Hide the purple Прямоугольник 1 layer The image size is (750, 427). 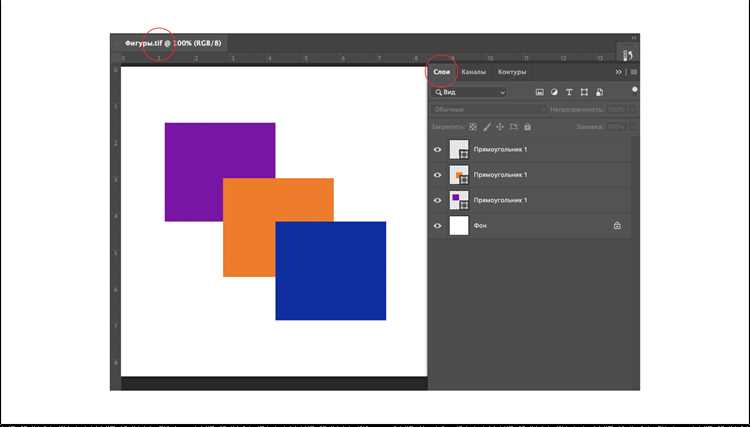coord(438,200)
